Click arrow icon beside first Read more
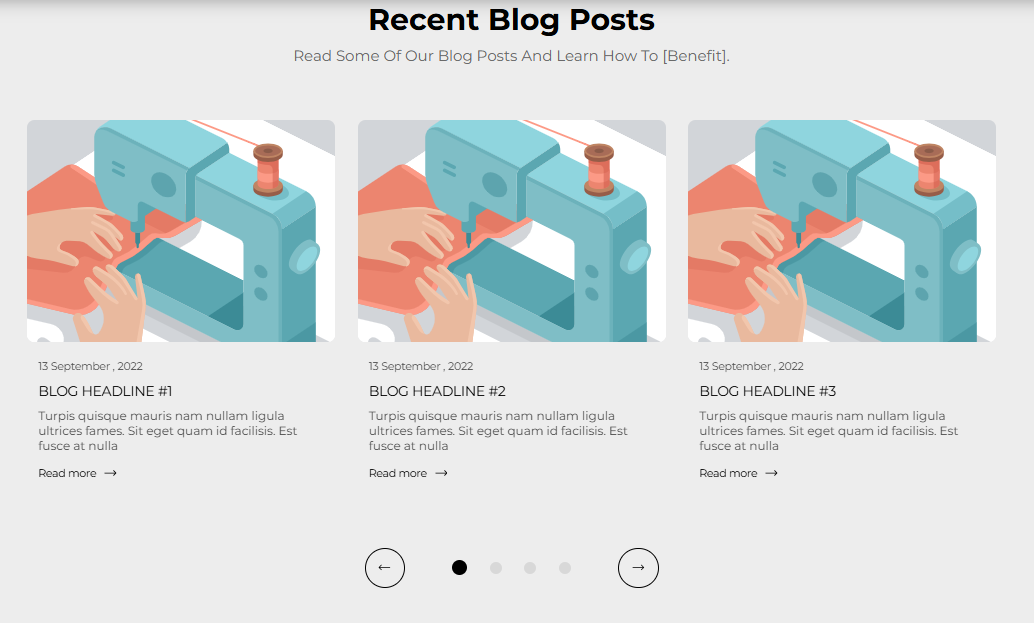The height and width of the screenshot is (623, 1034). (111, 473)
